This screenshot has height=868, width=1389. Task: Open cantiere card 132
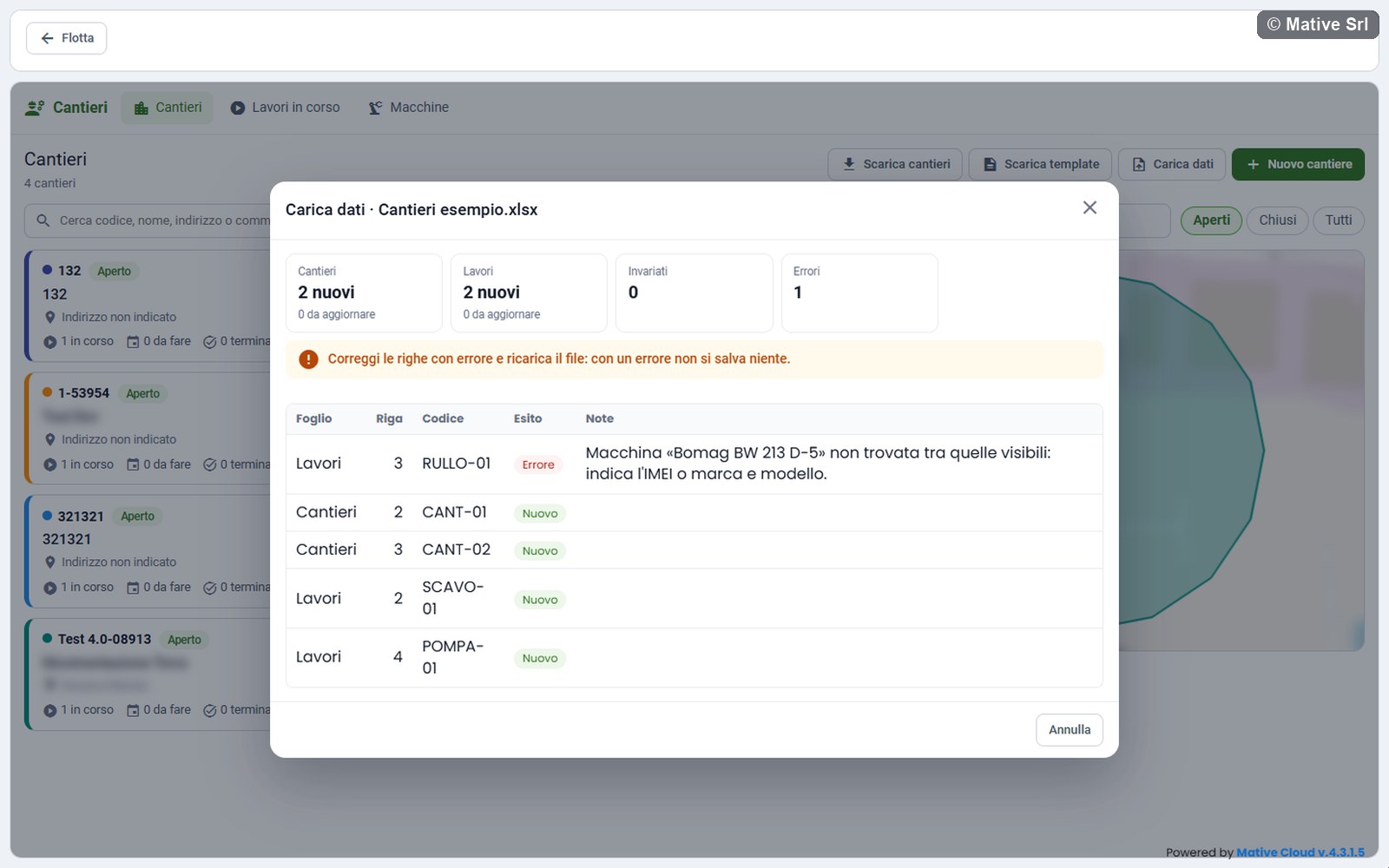point(148,306)
